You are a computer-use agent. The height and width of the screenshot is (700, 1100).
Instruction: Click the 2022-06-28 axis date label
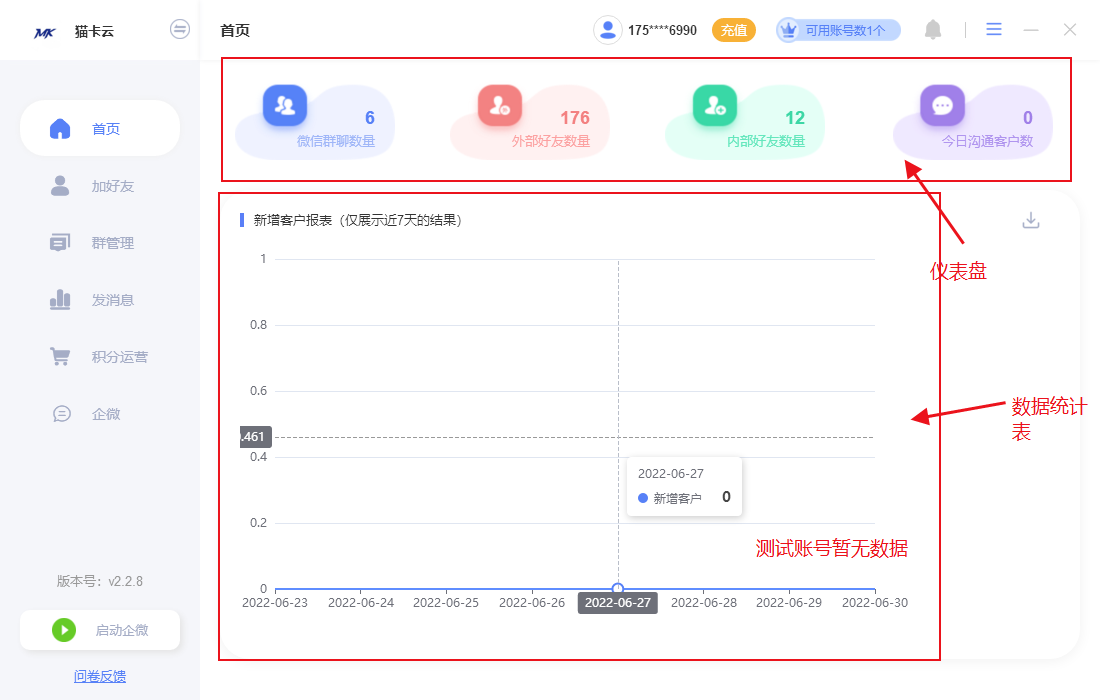click(x=704, y=603)
